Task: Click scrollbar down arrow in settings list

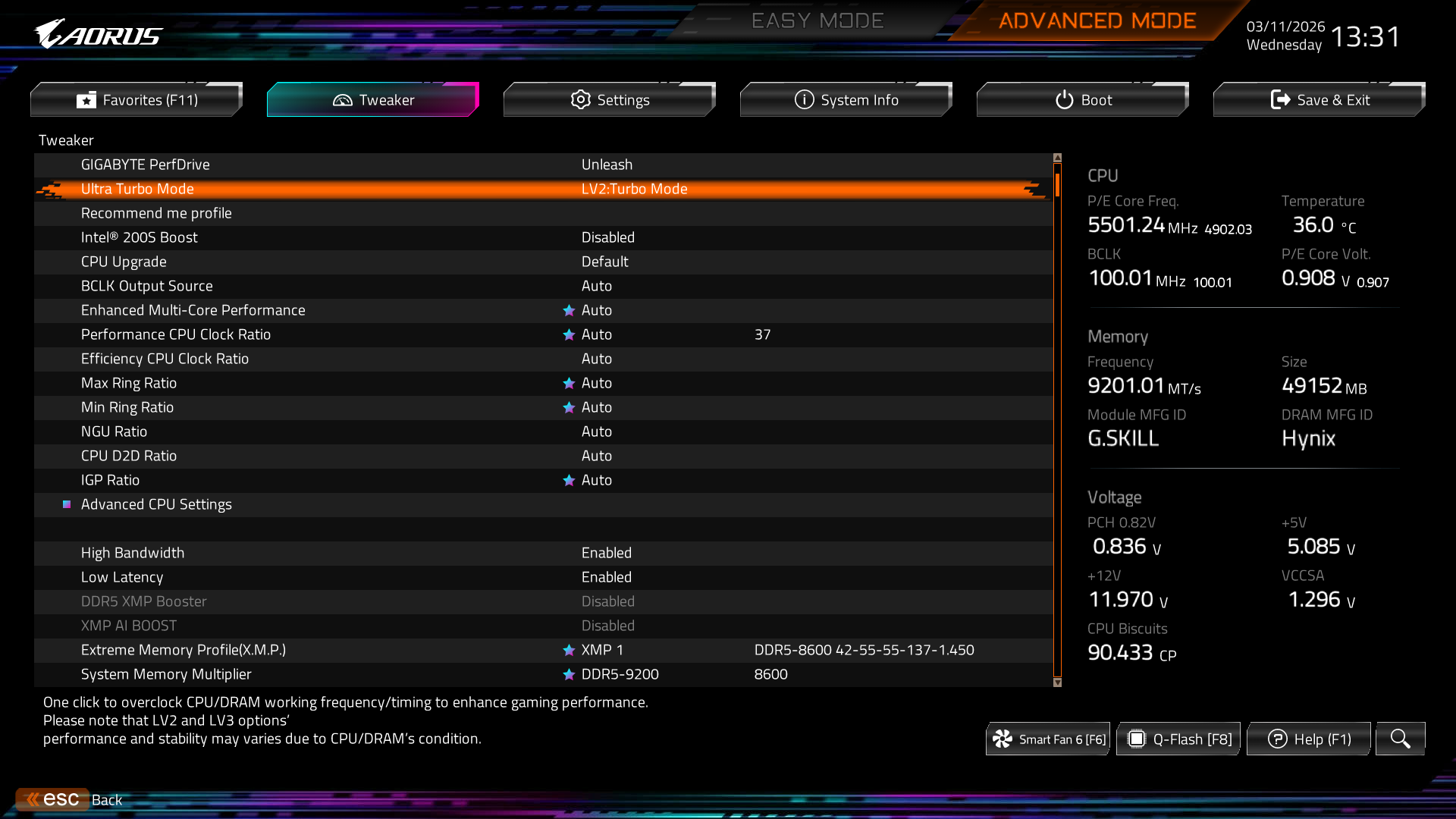Action: (1057, 682)
